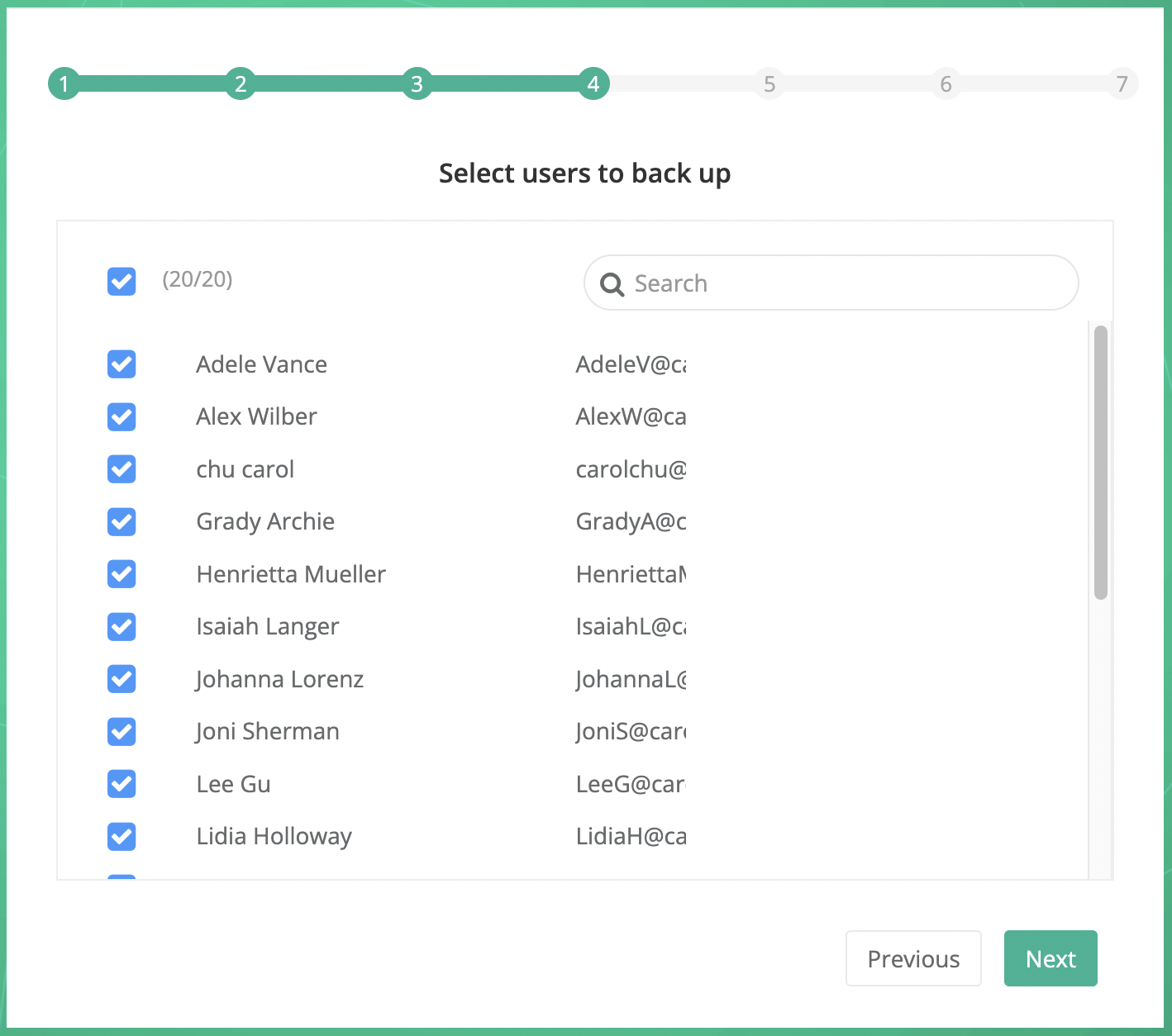1172x1036 pixels.
Task: Go to wizard step 3
Action: point(417,83)
